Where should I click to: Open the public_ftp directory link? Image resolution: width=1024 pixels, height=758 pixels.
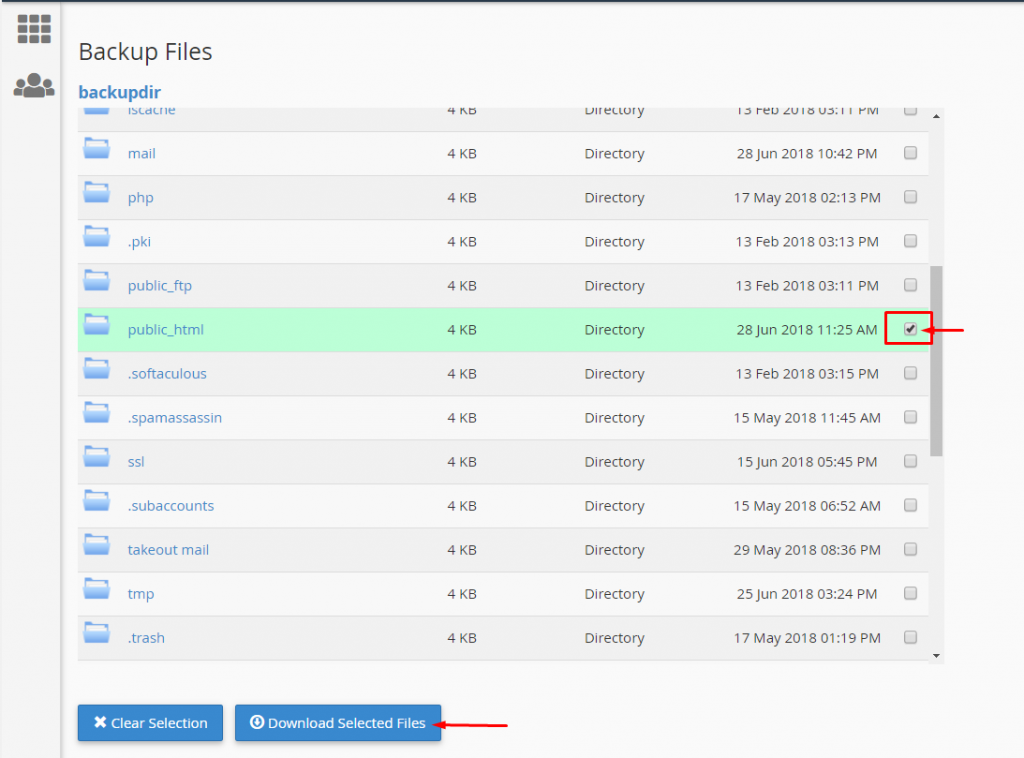160,286
